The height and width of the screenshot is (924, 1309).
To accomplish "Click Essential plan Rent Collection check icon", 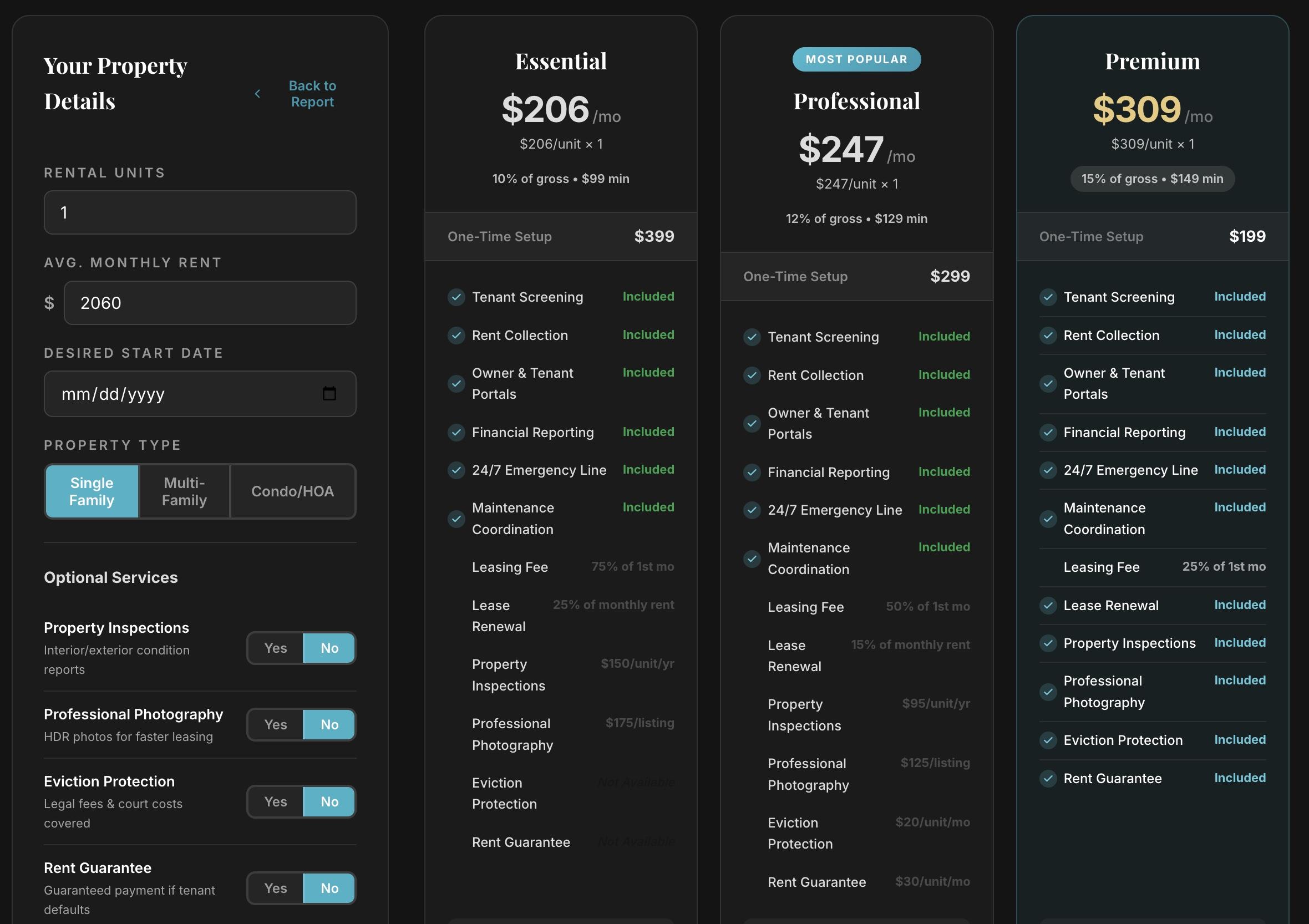I will pyautogui.click(x=456, y=335).
